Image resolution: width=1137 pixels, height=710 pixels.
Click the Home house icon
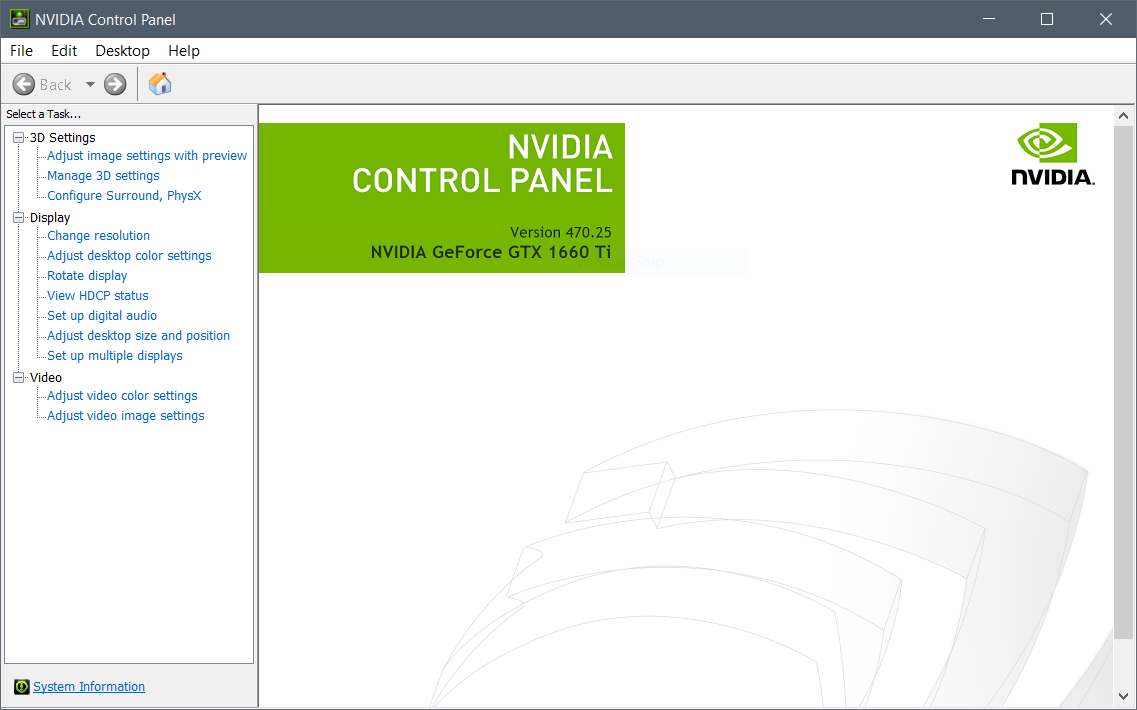[x=160, y=83]
